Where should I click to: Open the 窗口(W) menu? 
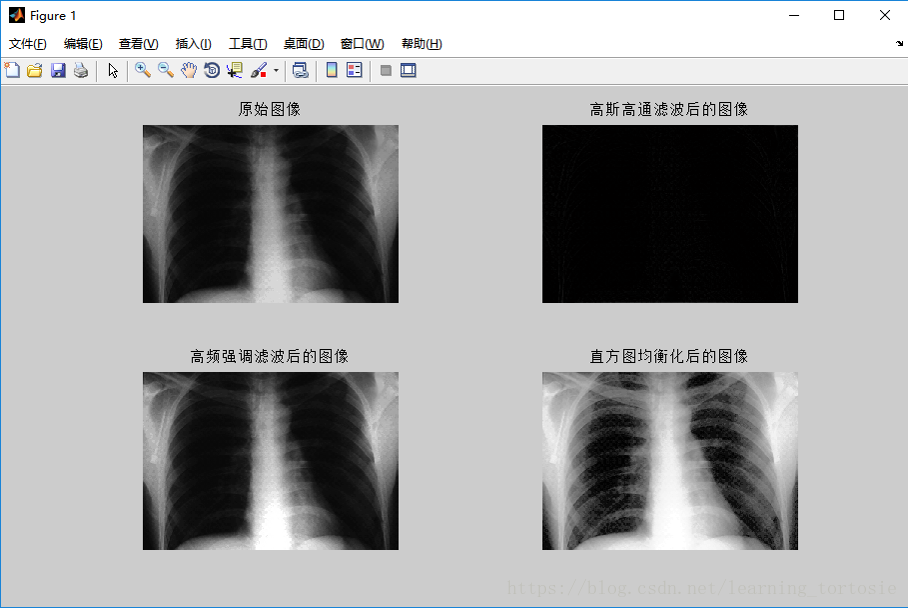click(362, 44)
